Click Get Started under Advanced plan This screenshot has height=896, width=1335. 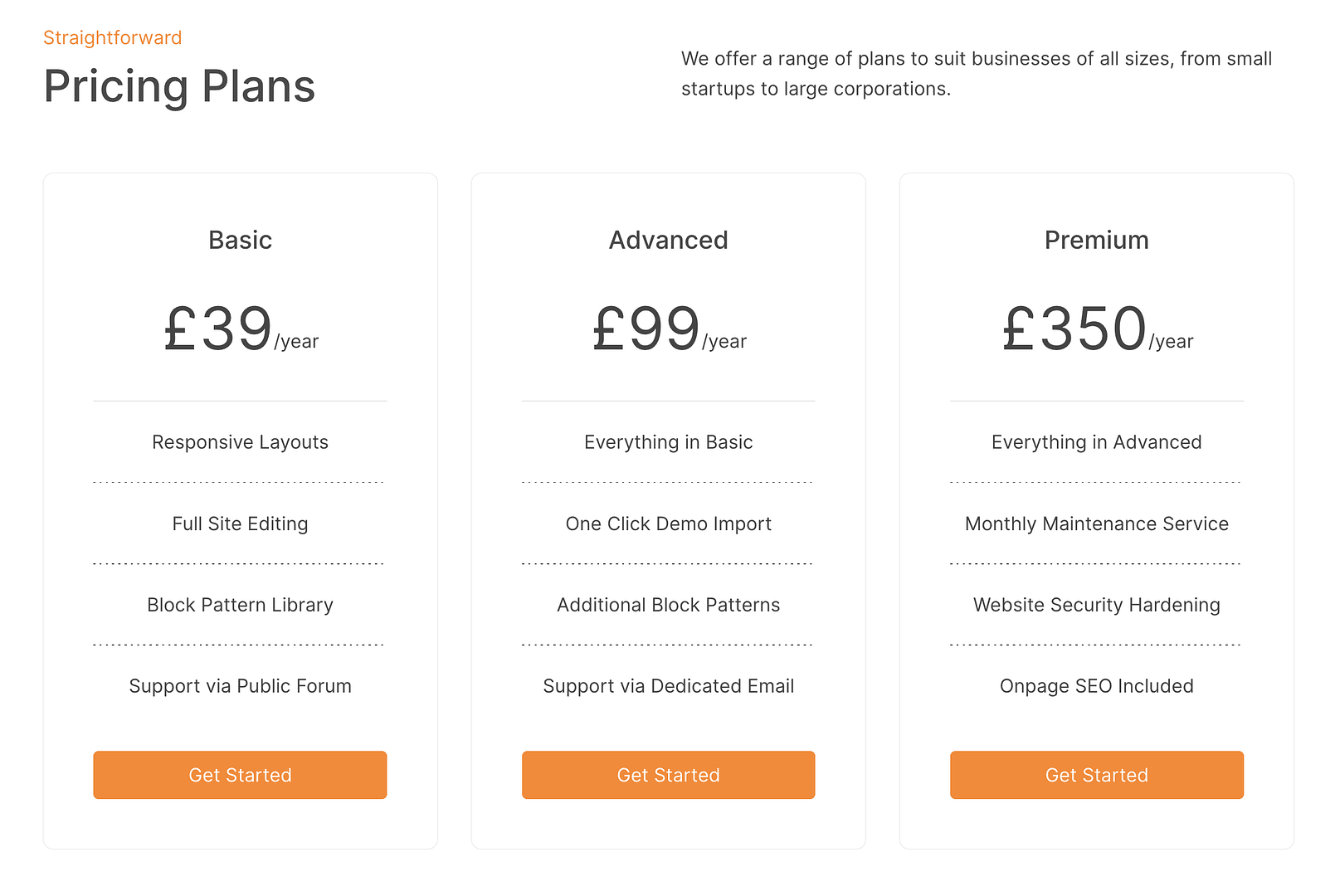pos(668,775)
